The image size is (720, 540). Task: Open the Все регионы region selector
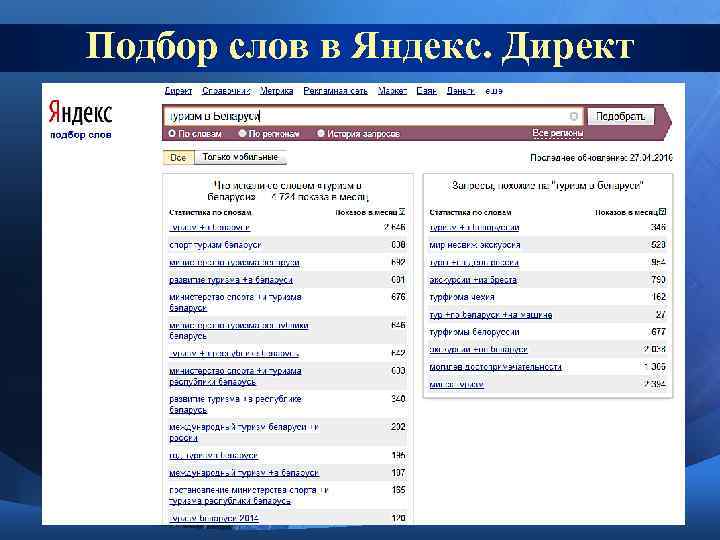click(x=557, y=133)
